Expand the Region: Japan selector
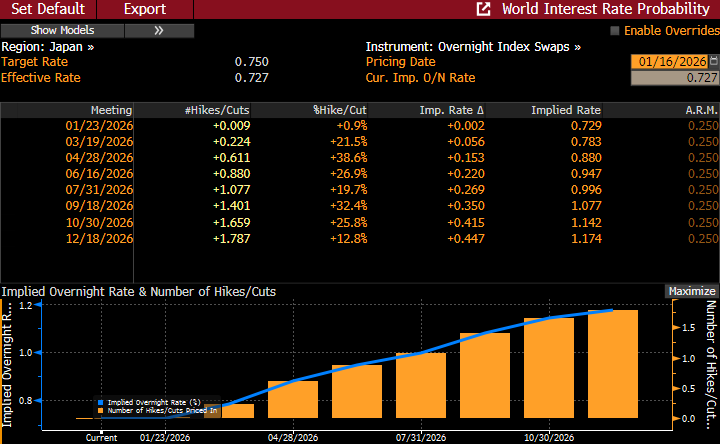Image resolution: width=720 pixels, height=444 pixels. tap(48, 46)
